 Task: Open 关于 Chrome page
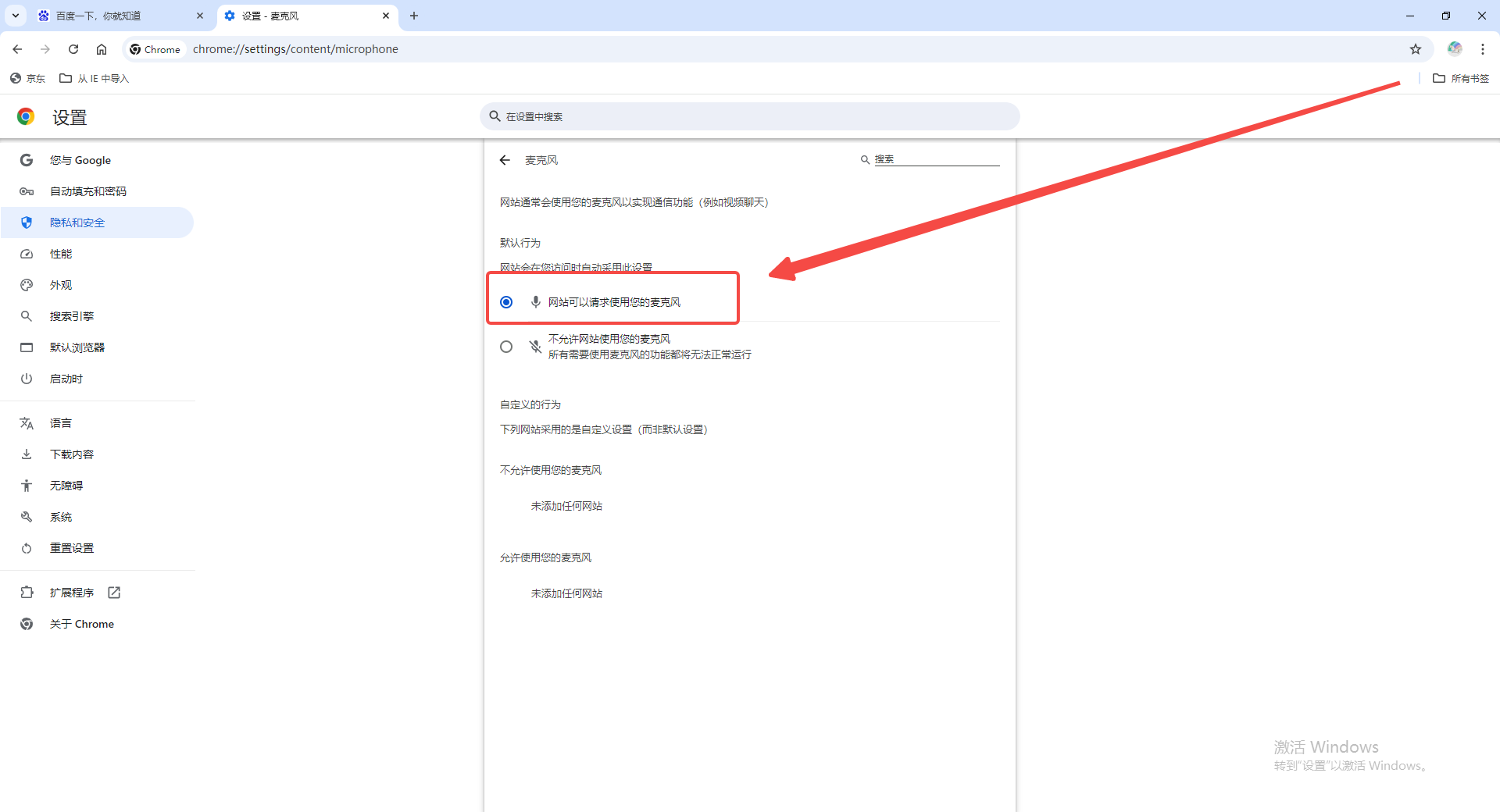click(98, 624)
